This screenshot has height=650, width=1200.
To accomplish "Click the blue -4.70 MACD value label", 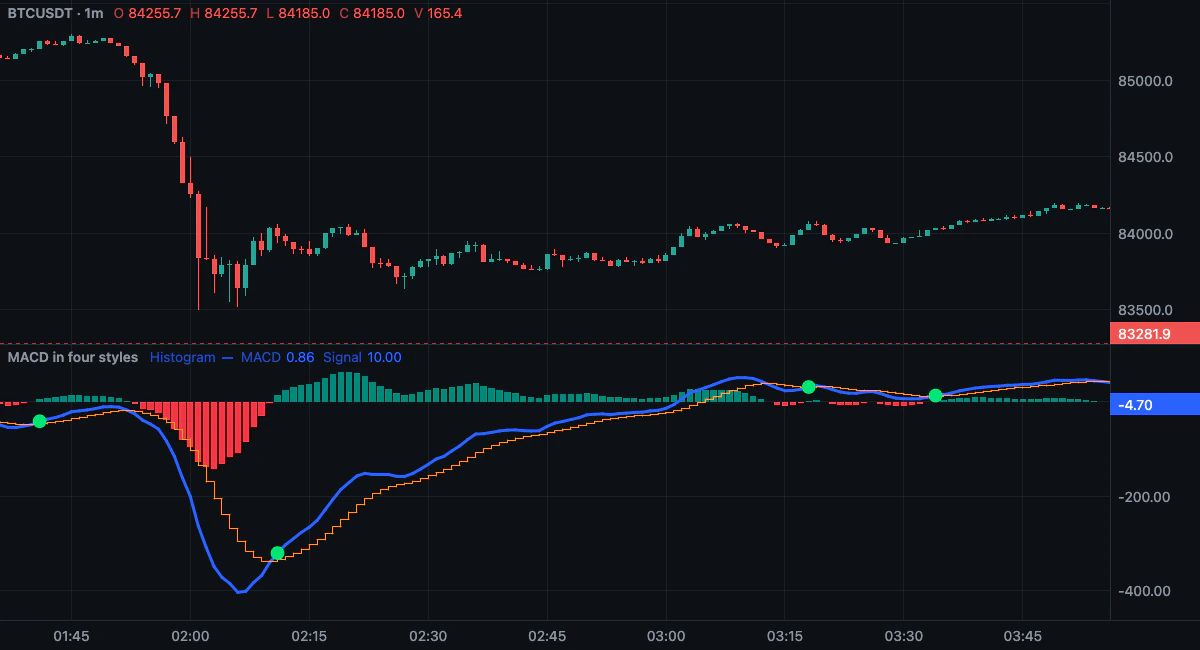I will pyautogui.click(x=1155, y=405).
